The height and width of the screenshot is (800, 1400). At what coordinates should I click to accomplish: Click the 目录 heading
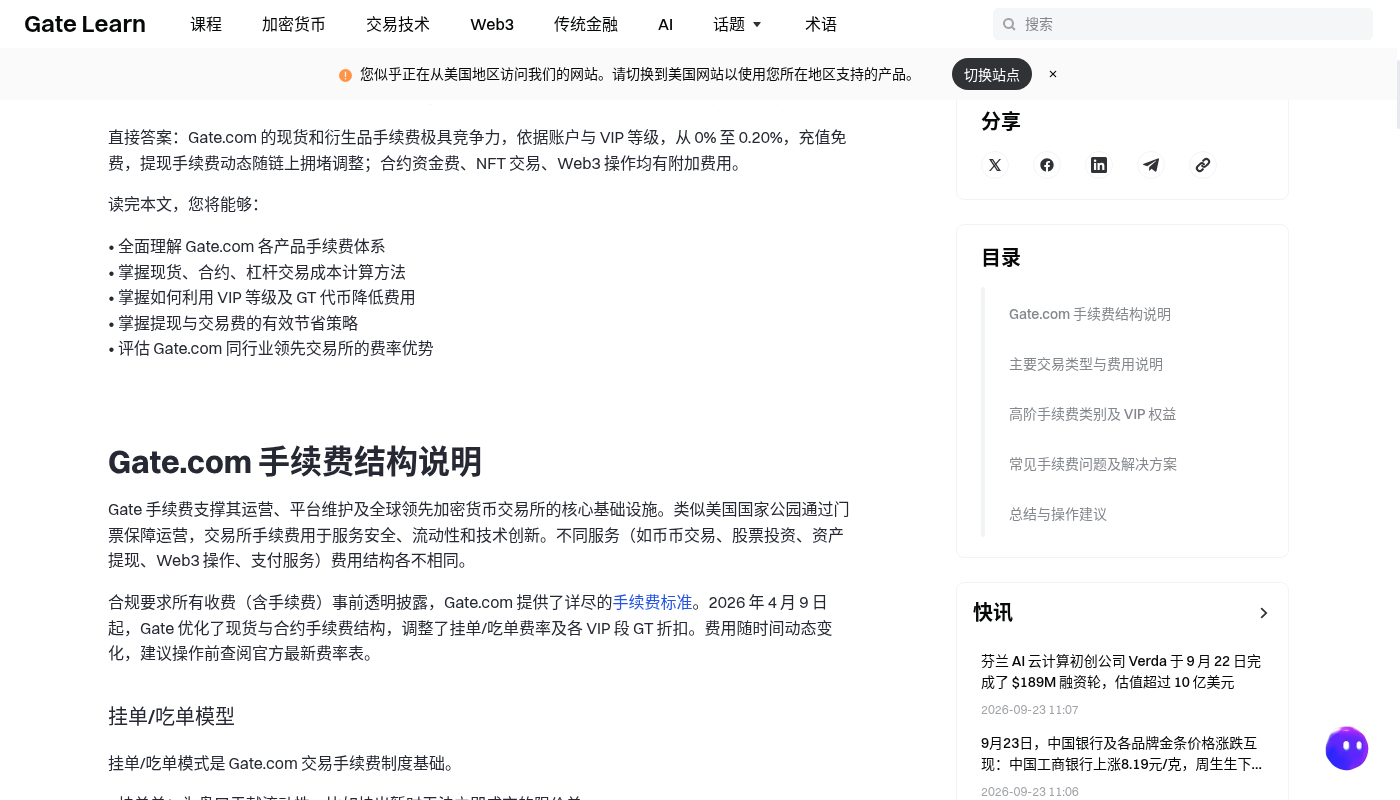pos(1001,258)
